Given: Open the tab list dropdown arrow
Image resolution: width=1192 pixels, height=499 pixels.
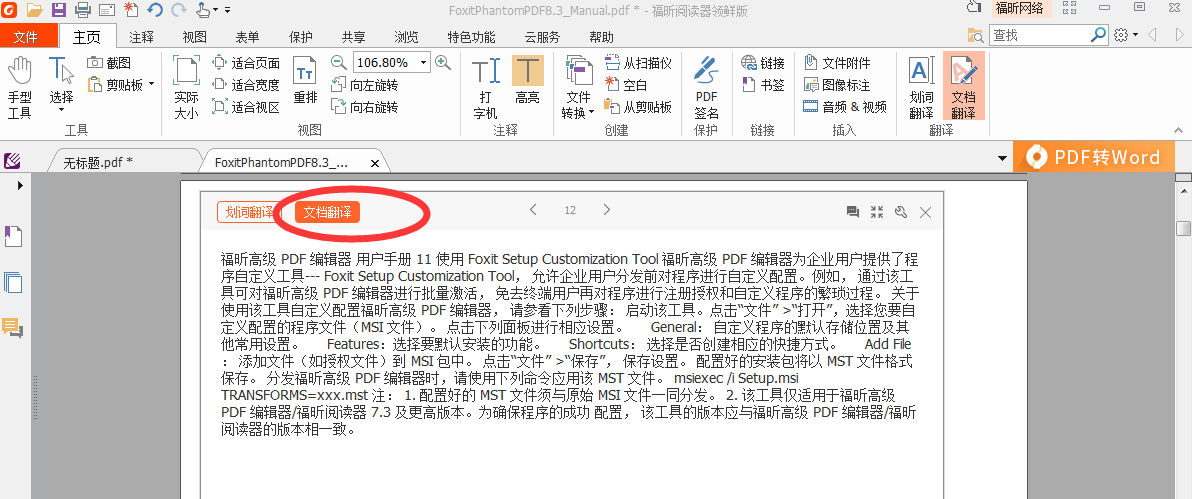Looking at the screenshot, I should (x=1003, y=158).
